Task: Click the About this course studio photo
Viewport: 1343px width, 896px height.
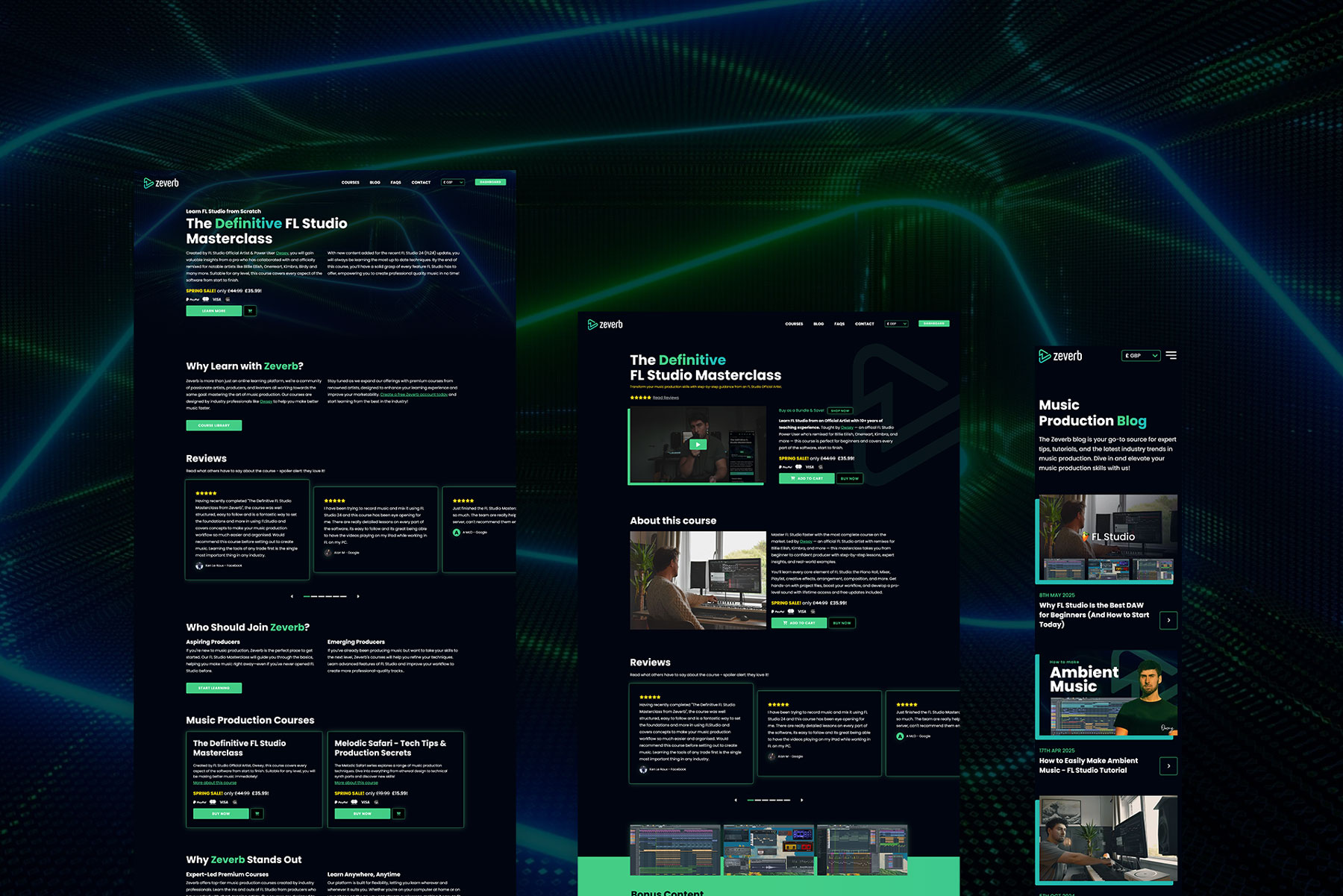Action: [x=698, y=580]
